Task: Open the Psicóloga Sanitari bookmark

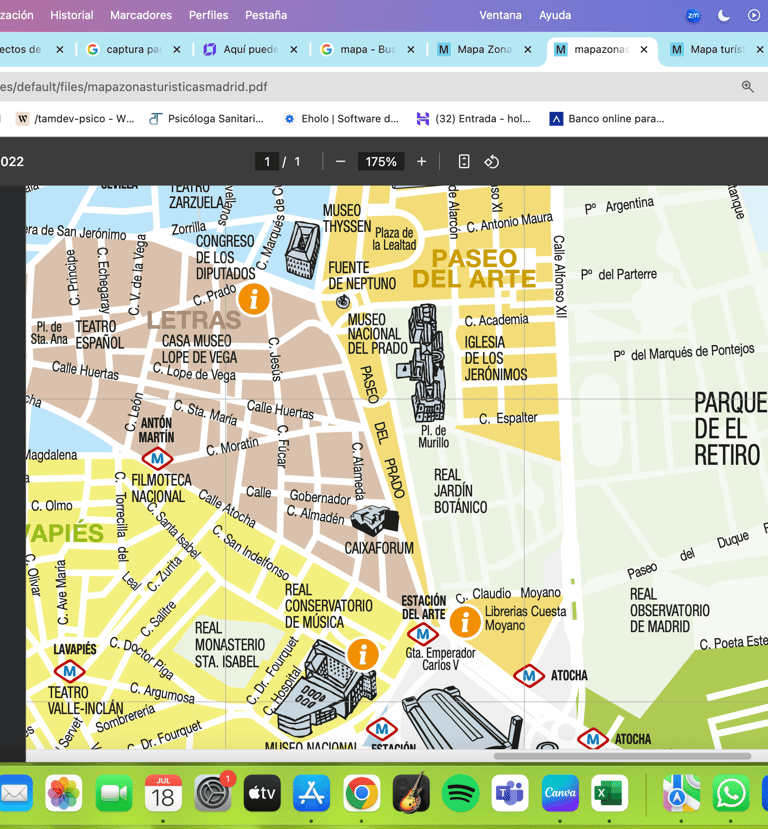Action: (x=206, y=118)
